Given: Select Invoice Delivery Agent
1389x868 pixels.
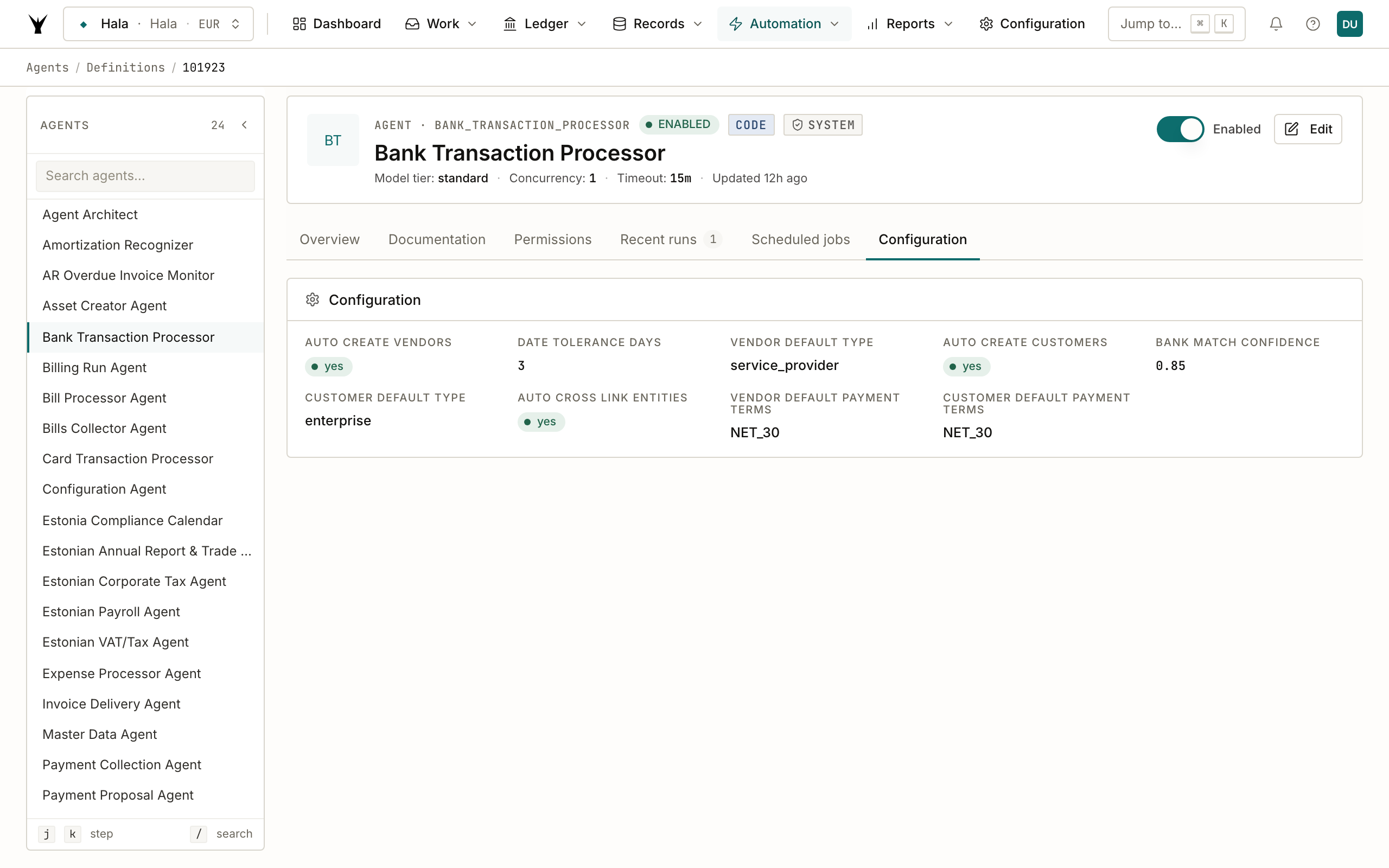Looking at the screenshot, I should [x=145, y=704].
